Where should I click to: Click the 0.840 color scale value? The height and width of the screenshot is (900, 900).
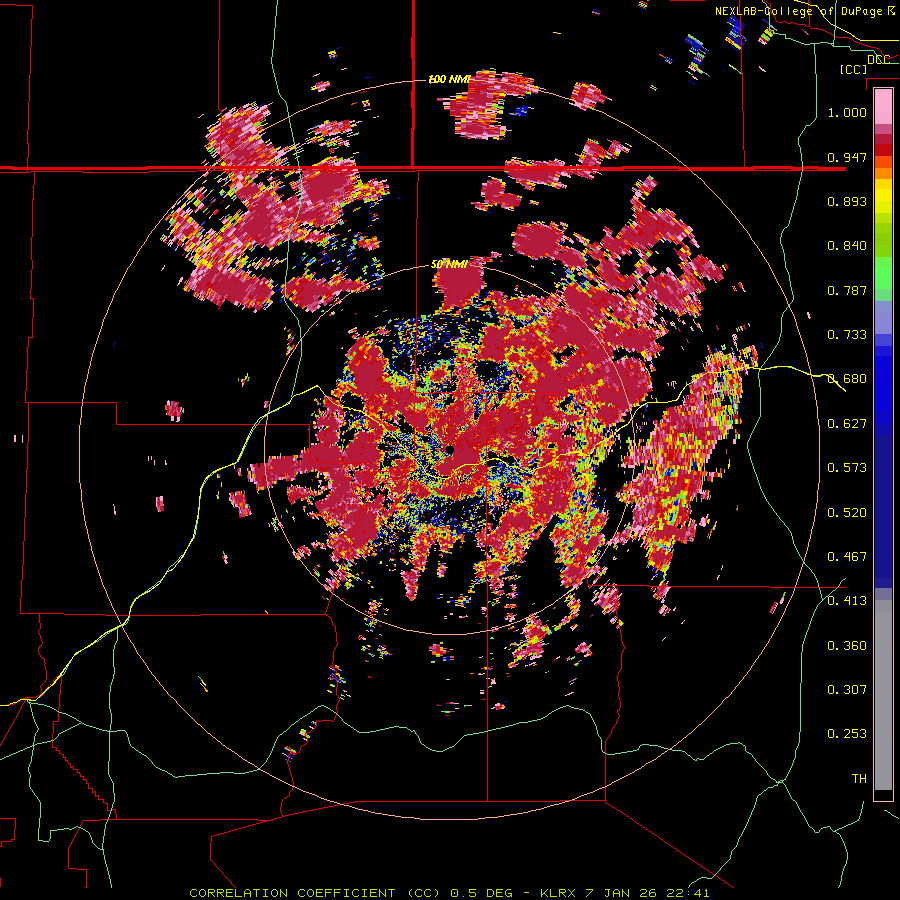coord(847,246)
